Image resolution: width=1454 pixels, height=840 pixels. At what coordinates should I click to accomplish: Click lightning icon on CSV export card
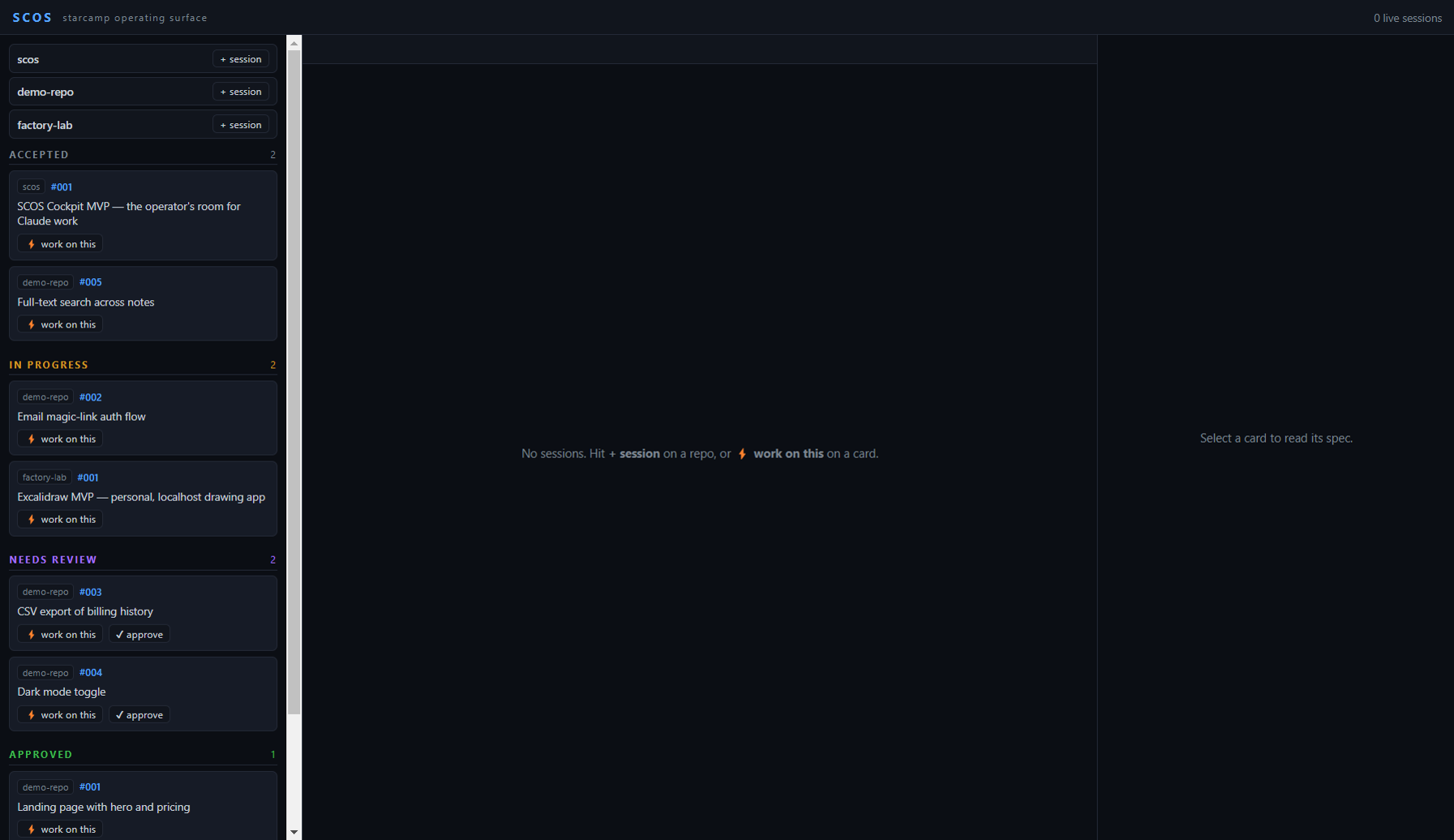pos(32,634)
